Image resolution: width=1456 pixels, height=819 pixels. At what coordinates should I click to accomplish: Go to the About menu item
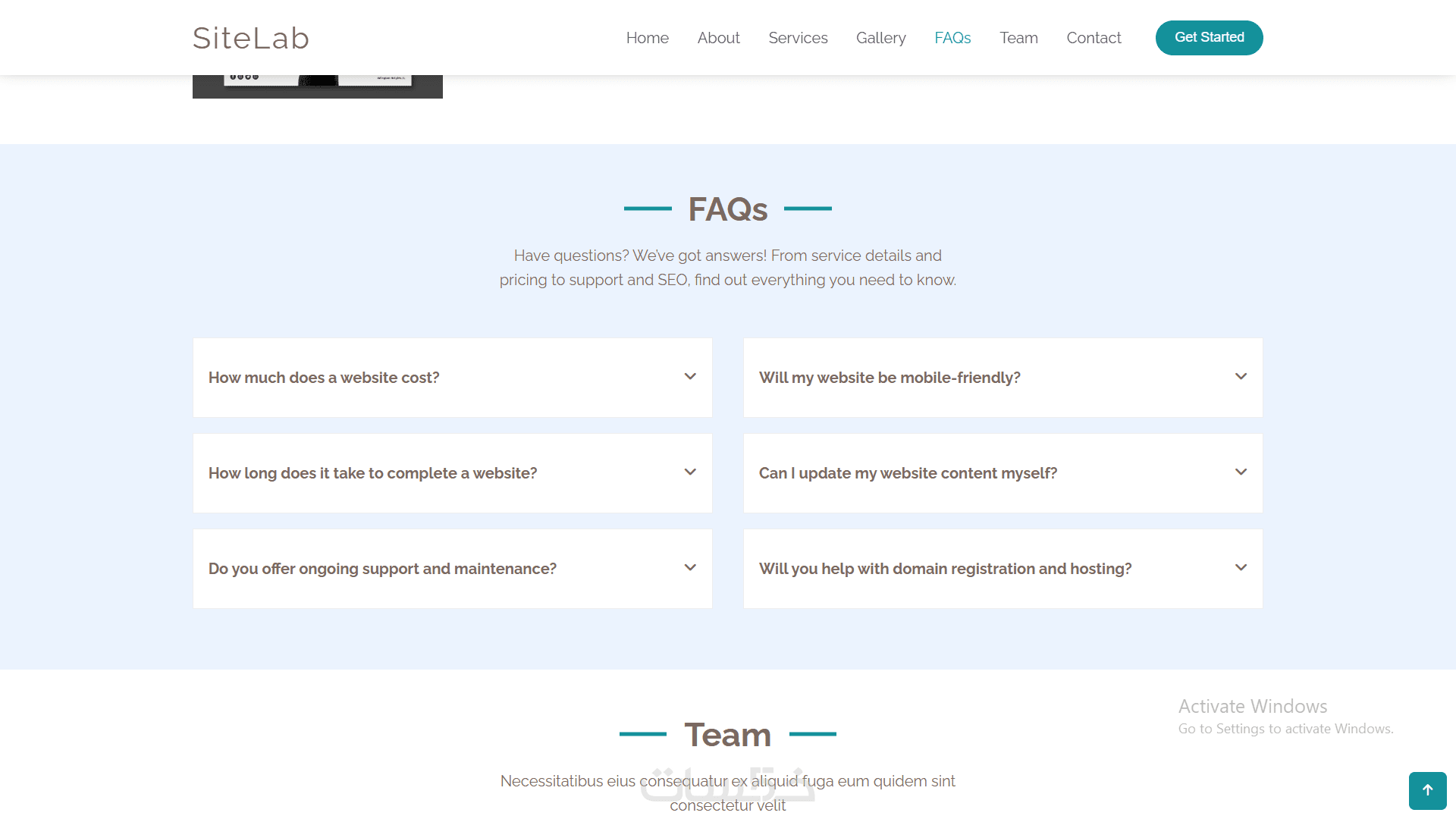point(718,38)
